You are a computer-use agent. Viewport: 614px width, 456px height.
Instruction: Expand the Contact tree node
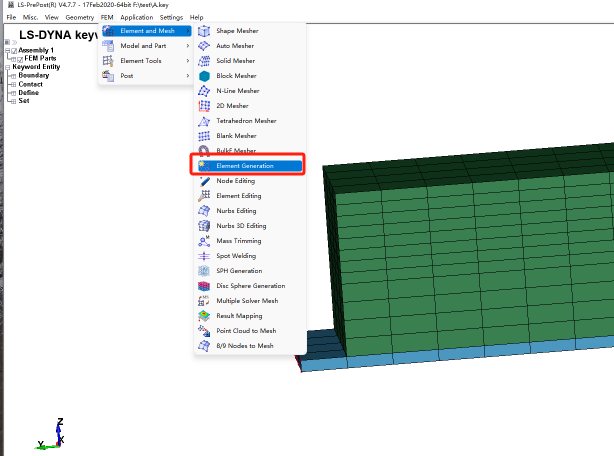[14, 85]
